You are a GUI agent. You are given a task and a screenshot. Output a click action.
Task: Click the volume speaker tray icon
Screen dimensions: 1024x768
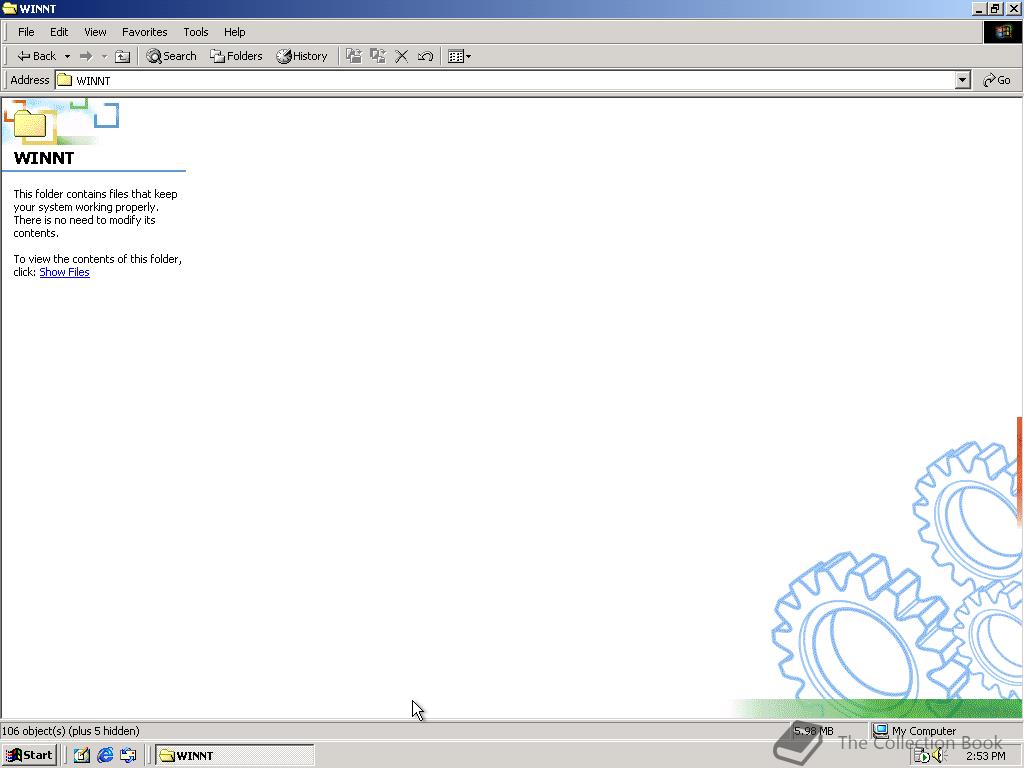click(x=939, y=756)
